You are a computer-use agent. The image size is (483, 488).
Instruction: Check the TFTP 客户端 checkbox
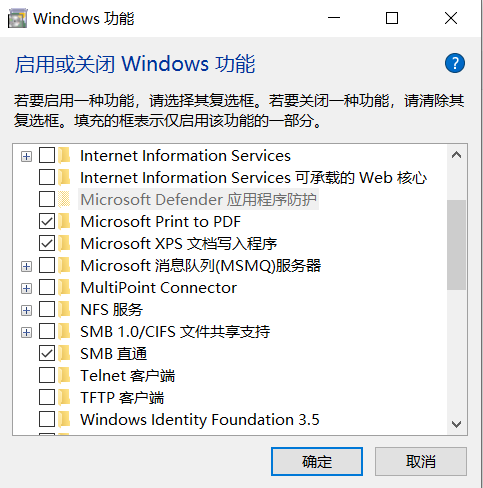[x=47, y=397]
